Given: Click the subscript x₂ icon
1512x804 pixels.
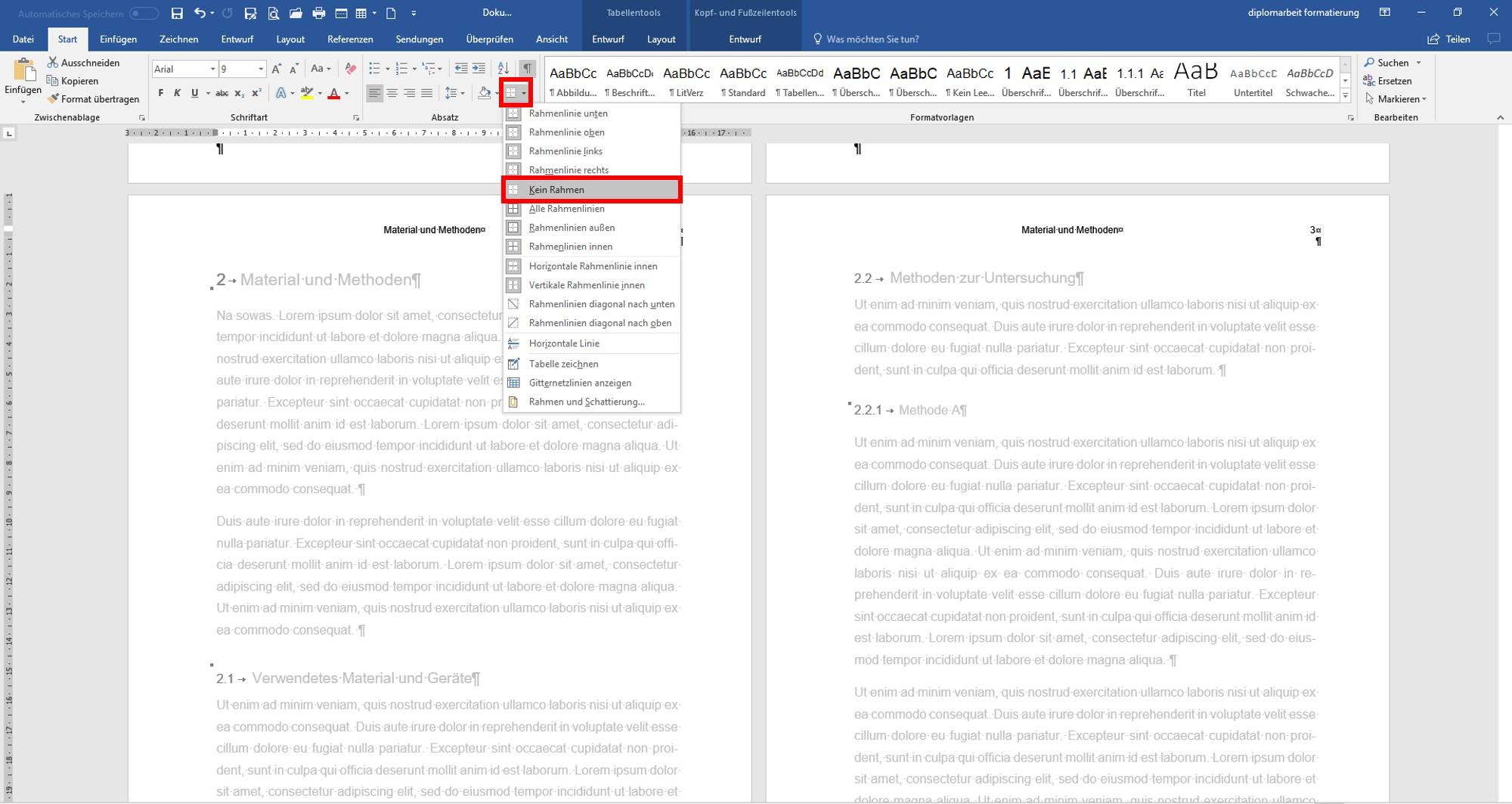Looking at the screenshot, I should coord(239,93).
